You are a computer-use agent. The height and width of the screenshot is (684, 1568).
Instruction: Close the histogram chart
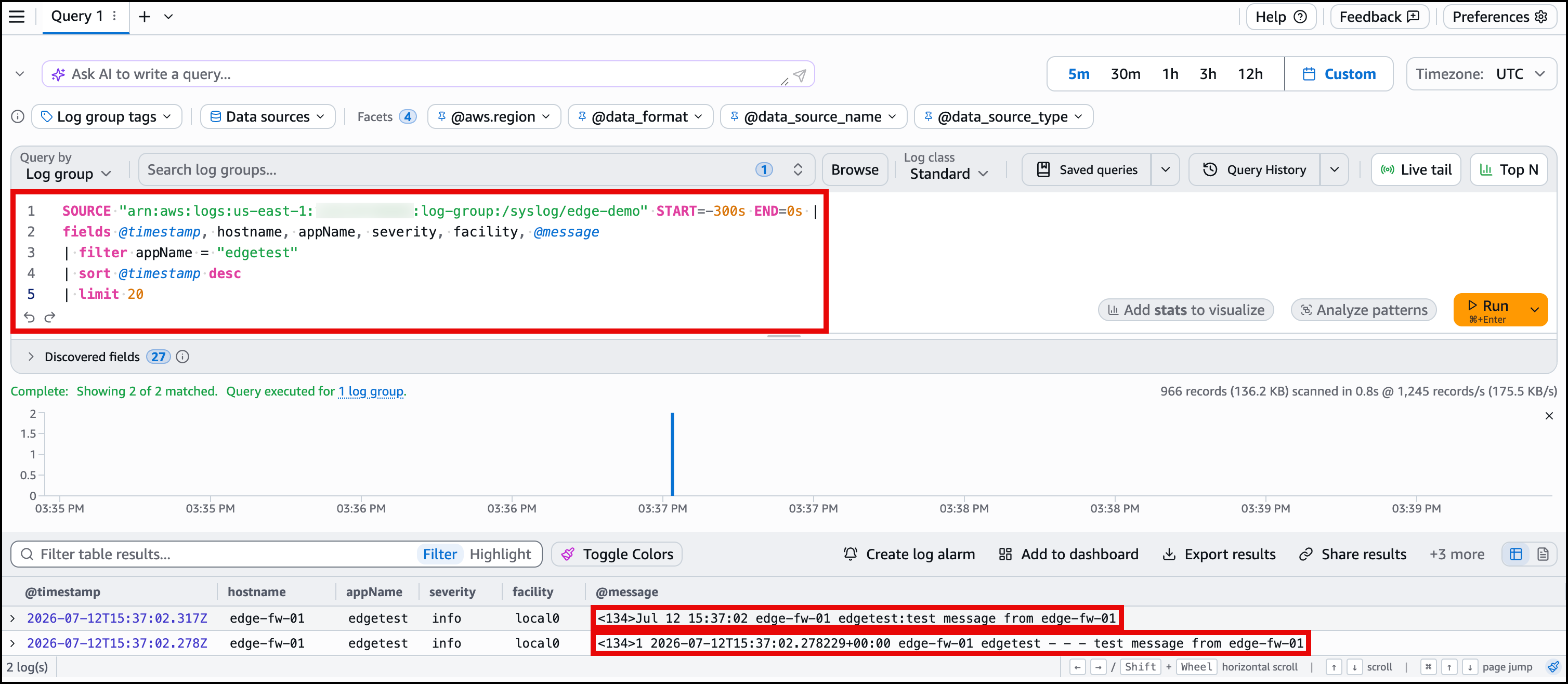pyautogui.click(x=1549, y=416)
